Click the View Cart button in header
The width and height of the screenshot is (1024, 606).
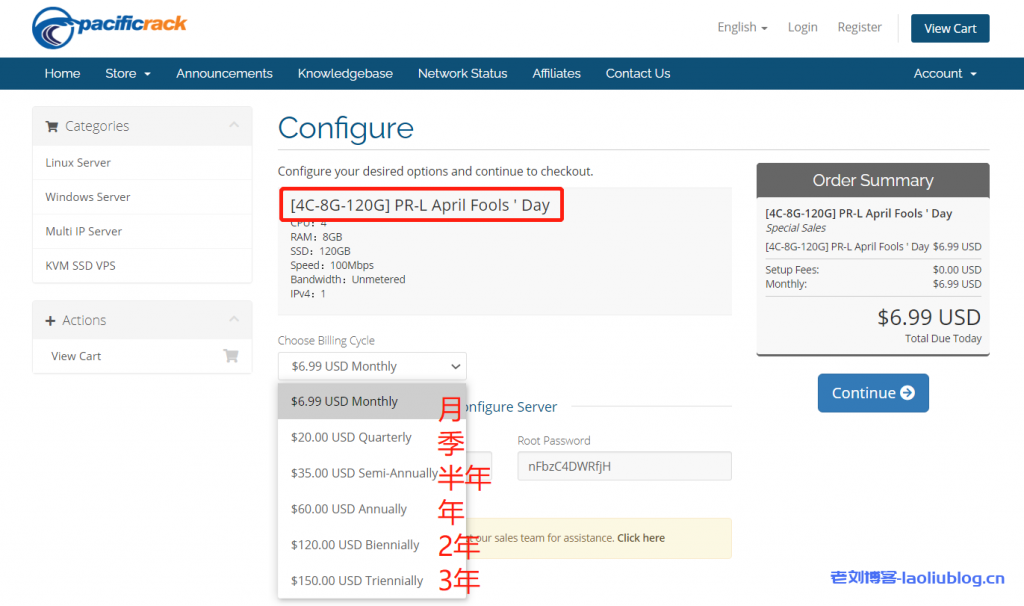(x=949, y=28)
